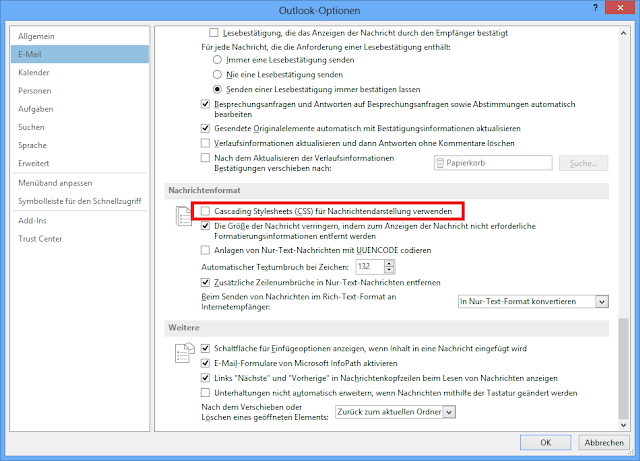Open the help question mark
This screenshot has width=640, height=461.
coord(596,8)
